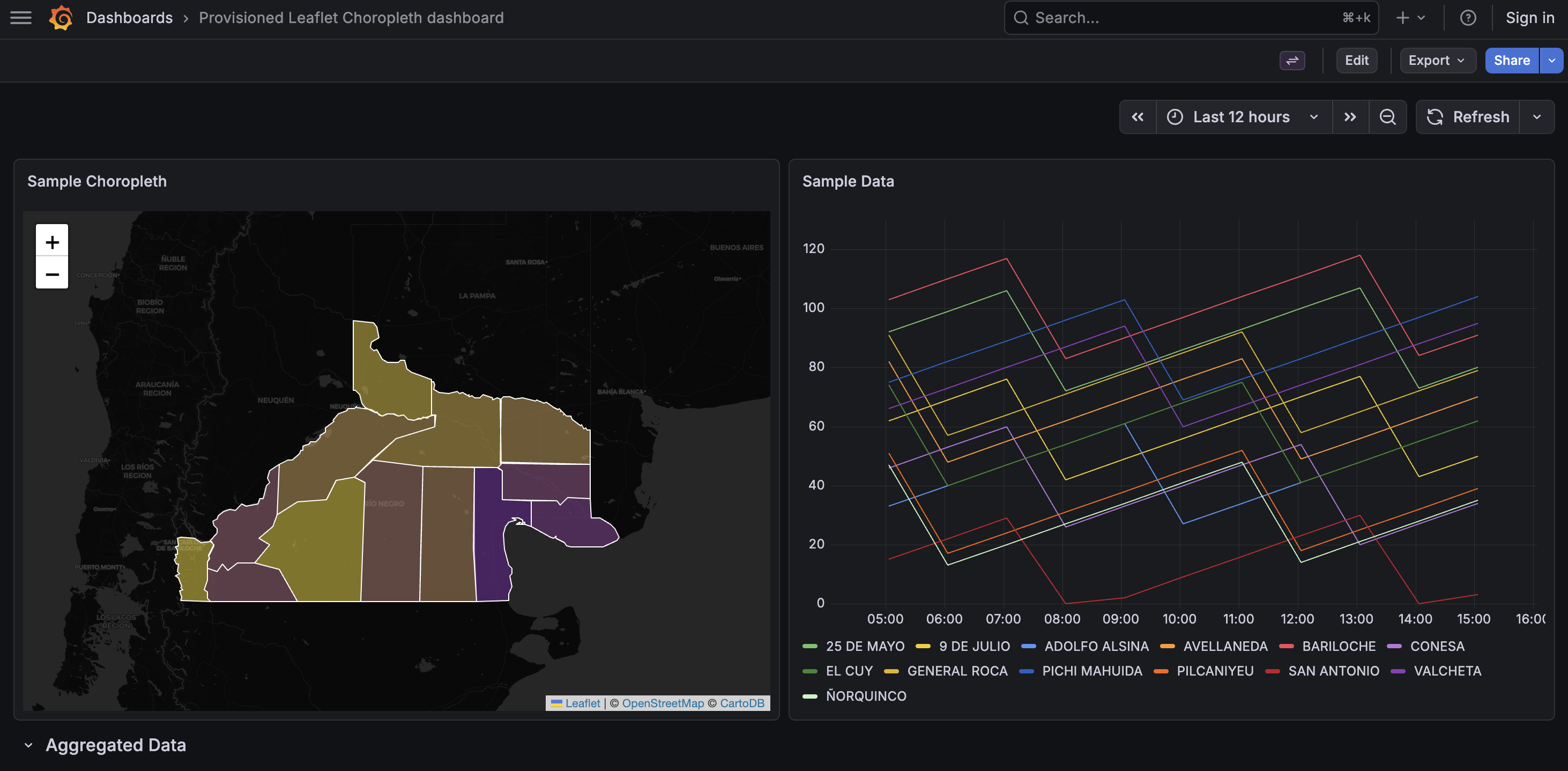Toggle BARILOCHE series in legend
Viewport: 1568px width, 771px height.
[1338, 646]
